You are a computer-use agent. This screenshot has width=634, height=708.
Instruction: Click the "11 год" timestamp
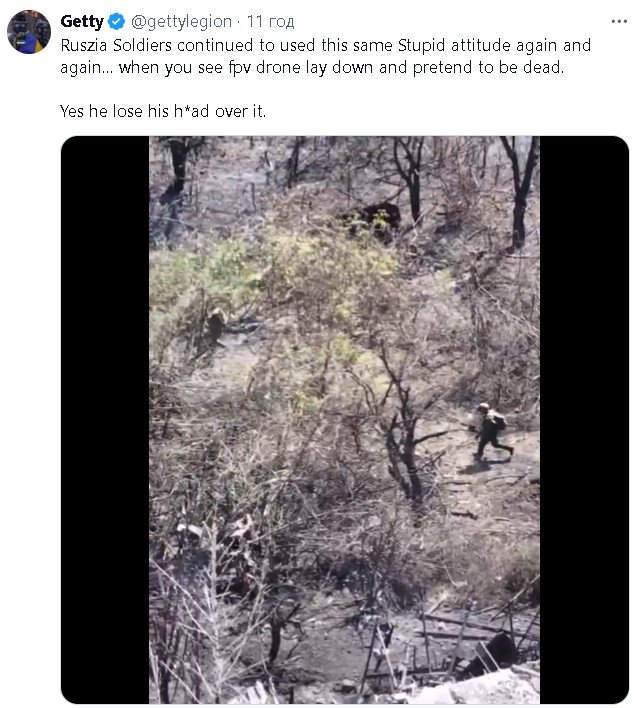point(266,21)
